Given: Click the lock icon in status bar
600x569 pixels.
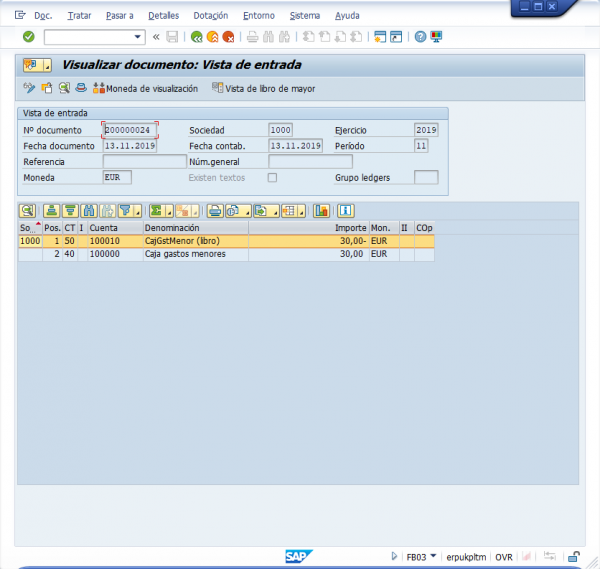Looking at the screenshot, I should pyautogui.click(x=573, y=556).
